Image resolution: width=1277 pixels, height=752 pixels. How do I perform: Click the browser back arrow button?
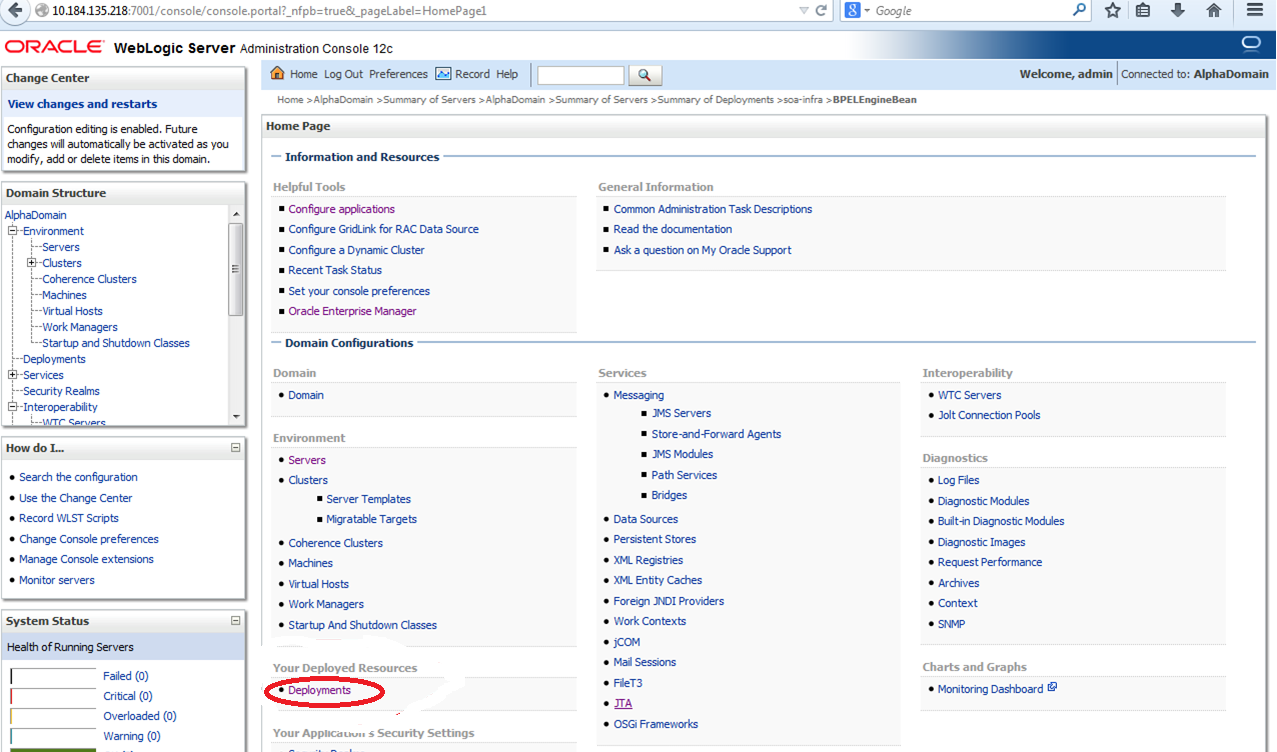14,10
